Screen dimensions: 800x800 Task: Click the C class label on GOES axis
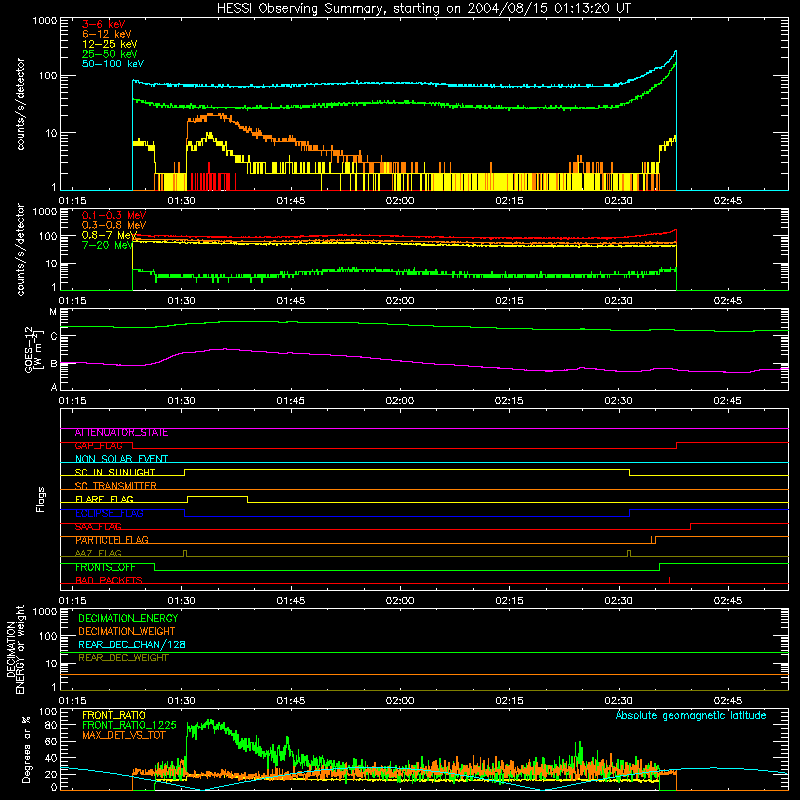pyautogui.click(x=54, y=336)
